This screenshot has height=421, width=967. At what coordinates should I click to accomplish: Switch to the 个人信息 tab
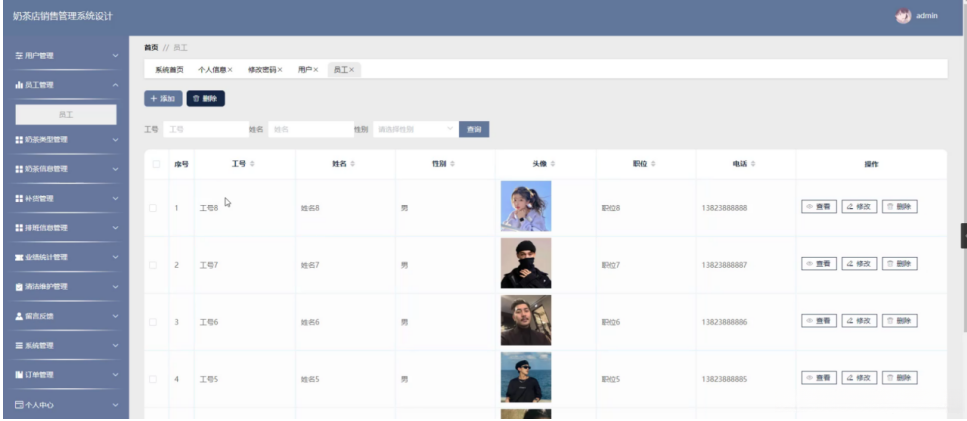212,70
